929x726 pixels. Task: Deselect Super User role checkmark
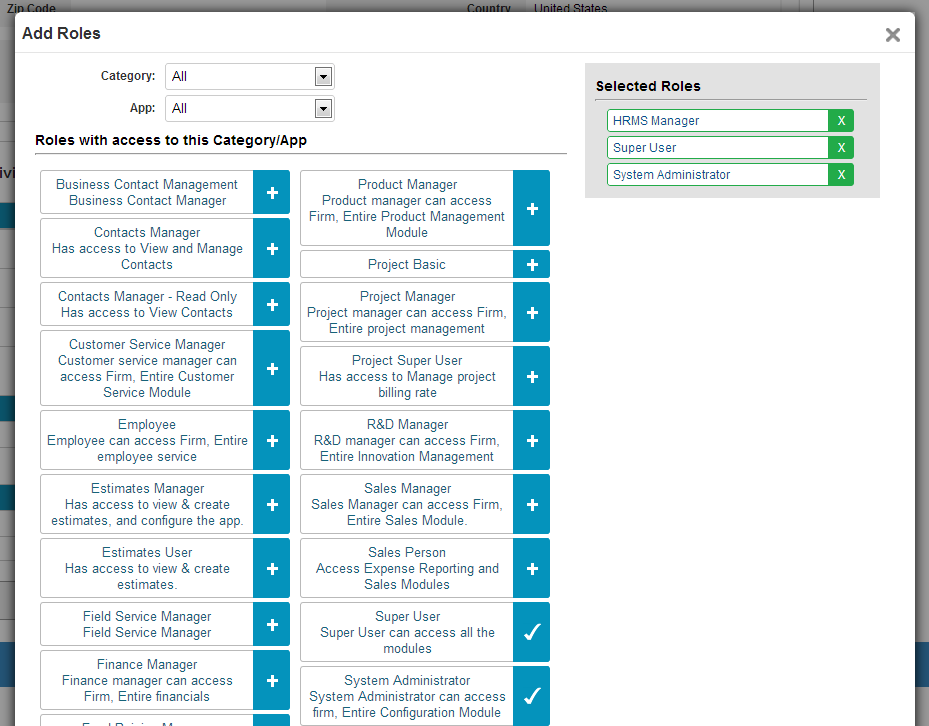click(x=531, y=632)
